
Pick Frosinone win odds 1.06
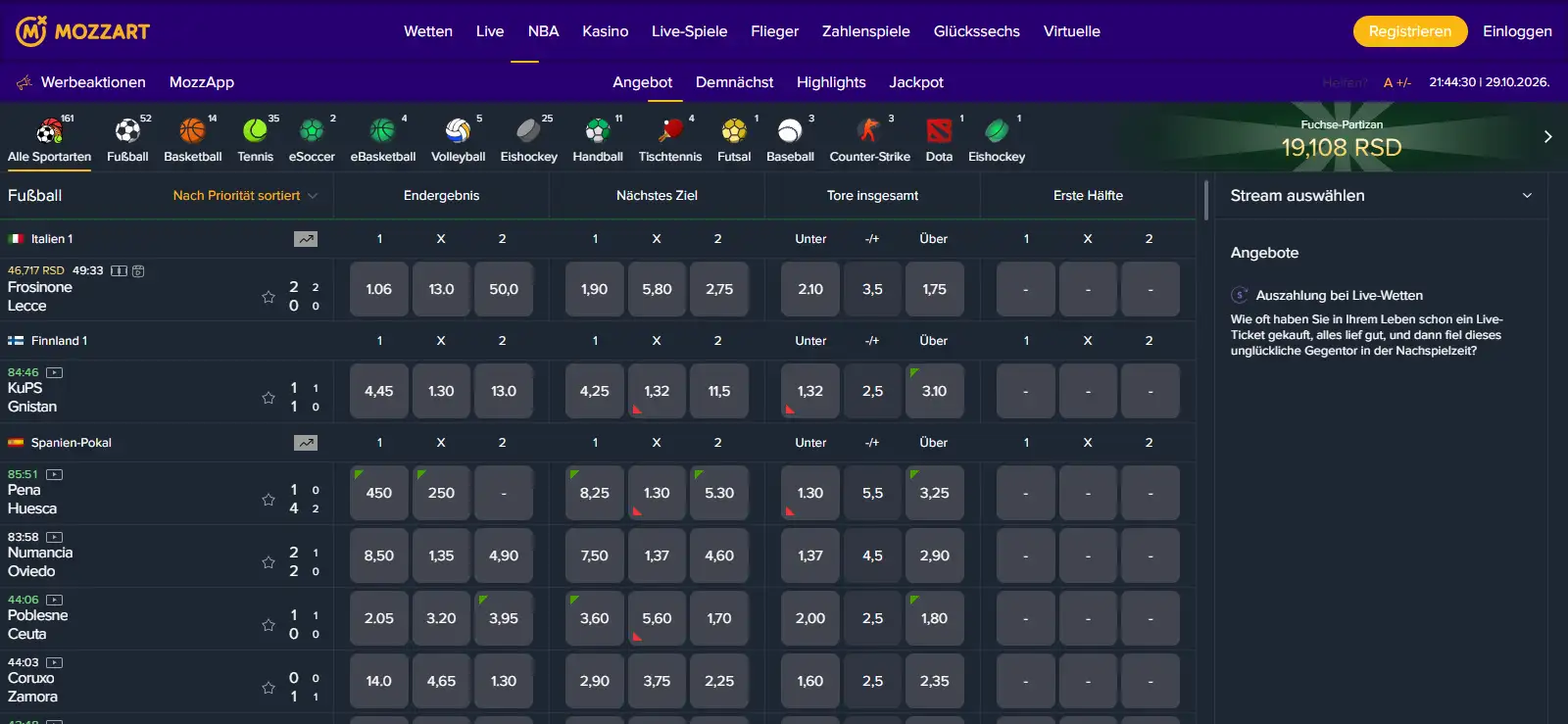pyautogui.click(x=379, y=289)
